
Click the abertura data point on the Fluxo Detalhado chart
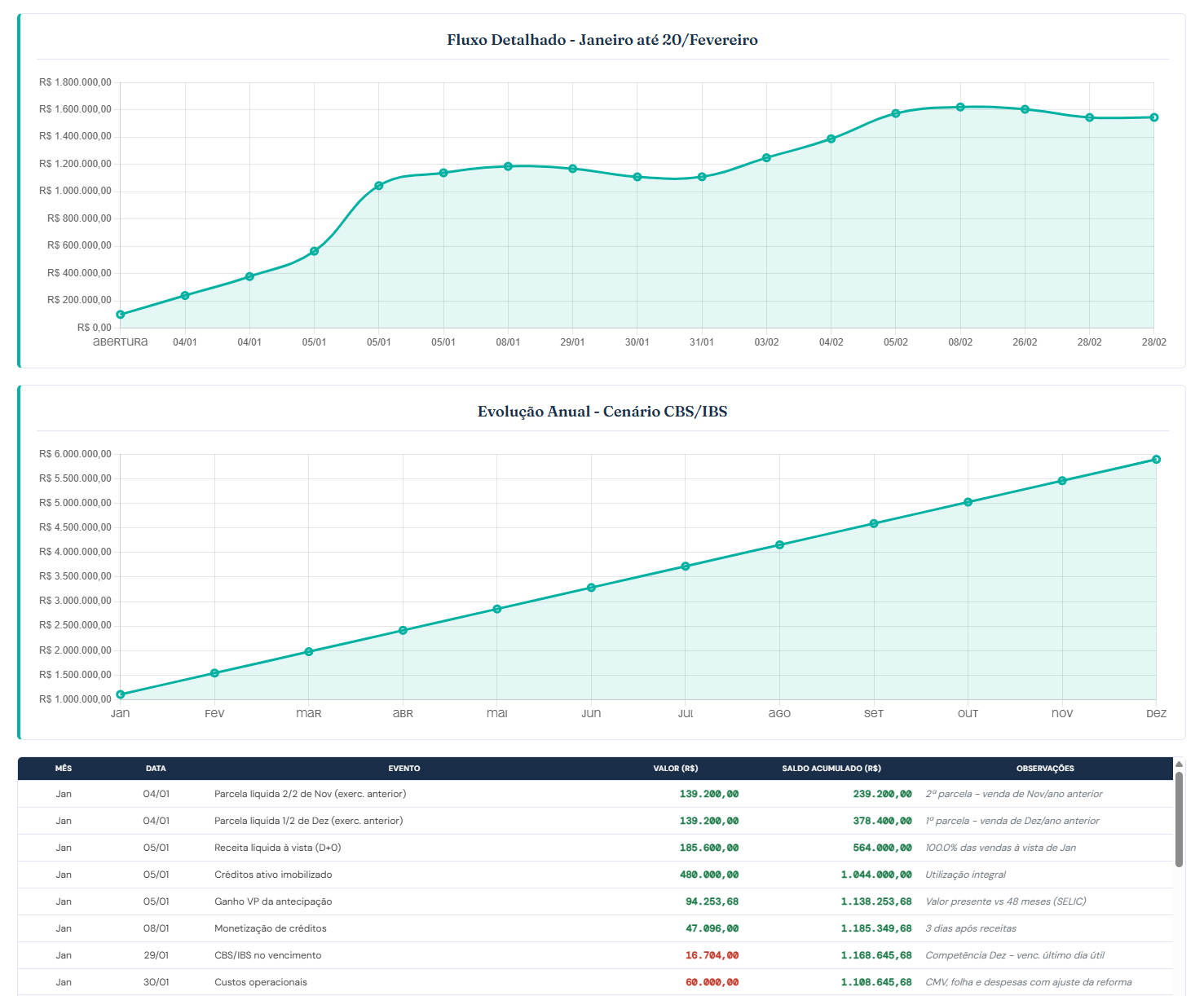tap(121, 315)
